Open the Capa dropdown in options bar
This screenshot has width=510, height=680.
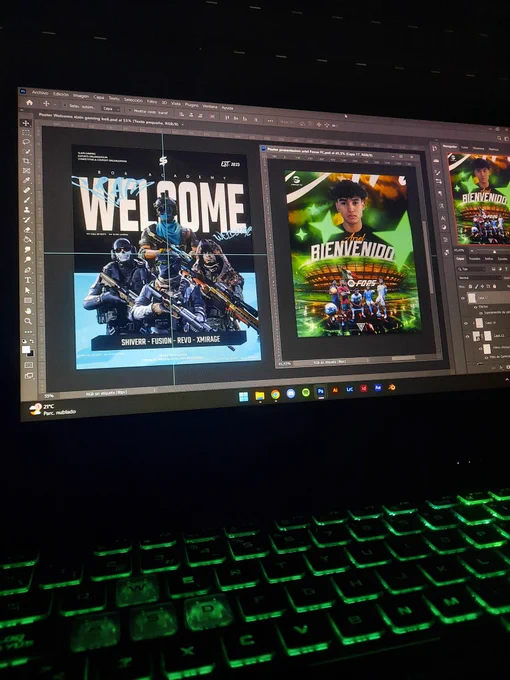click(111, 108)
